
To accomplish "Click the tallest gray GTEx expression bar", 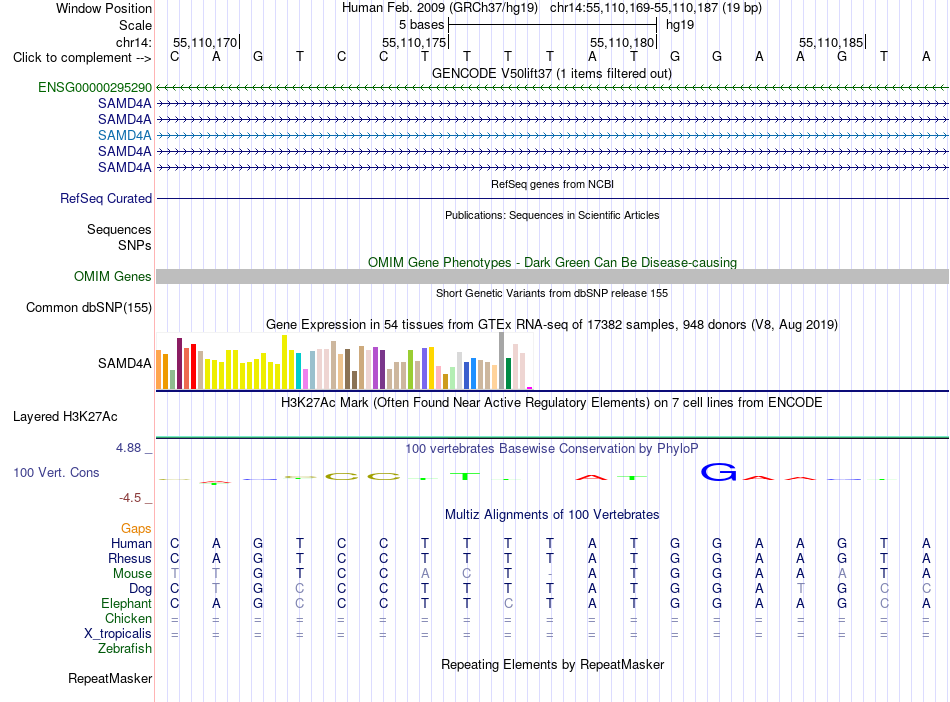I will tap(502, 360).
